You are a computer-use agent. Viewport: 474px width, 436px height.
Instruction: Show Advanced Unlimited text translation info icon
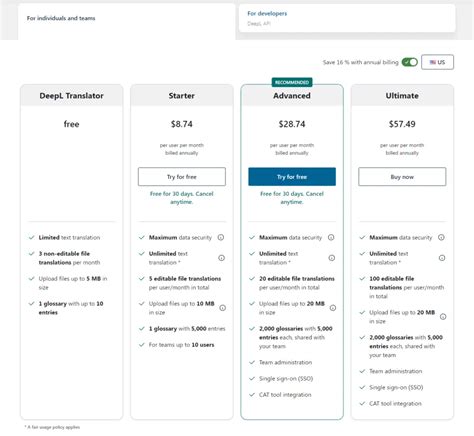point(332,258)
